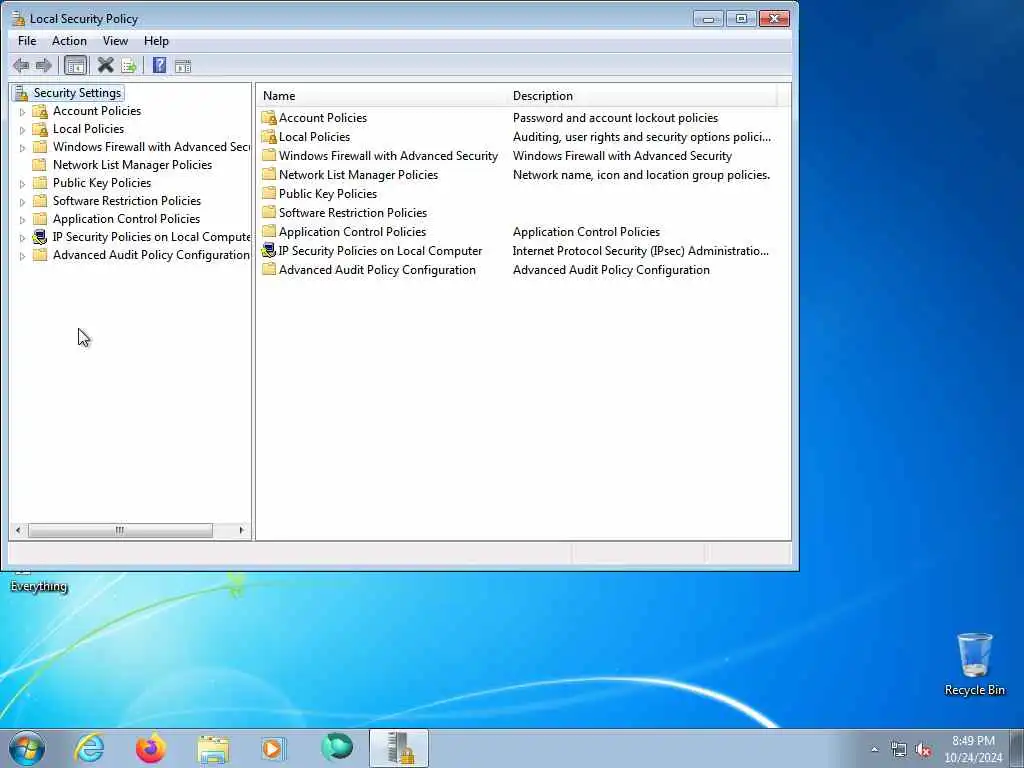Expand Account Policies tree node
Screen dimensions: 1024x768
tap(22, 112)
